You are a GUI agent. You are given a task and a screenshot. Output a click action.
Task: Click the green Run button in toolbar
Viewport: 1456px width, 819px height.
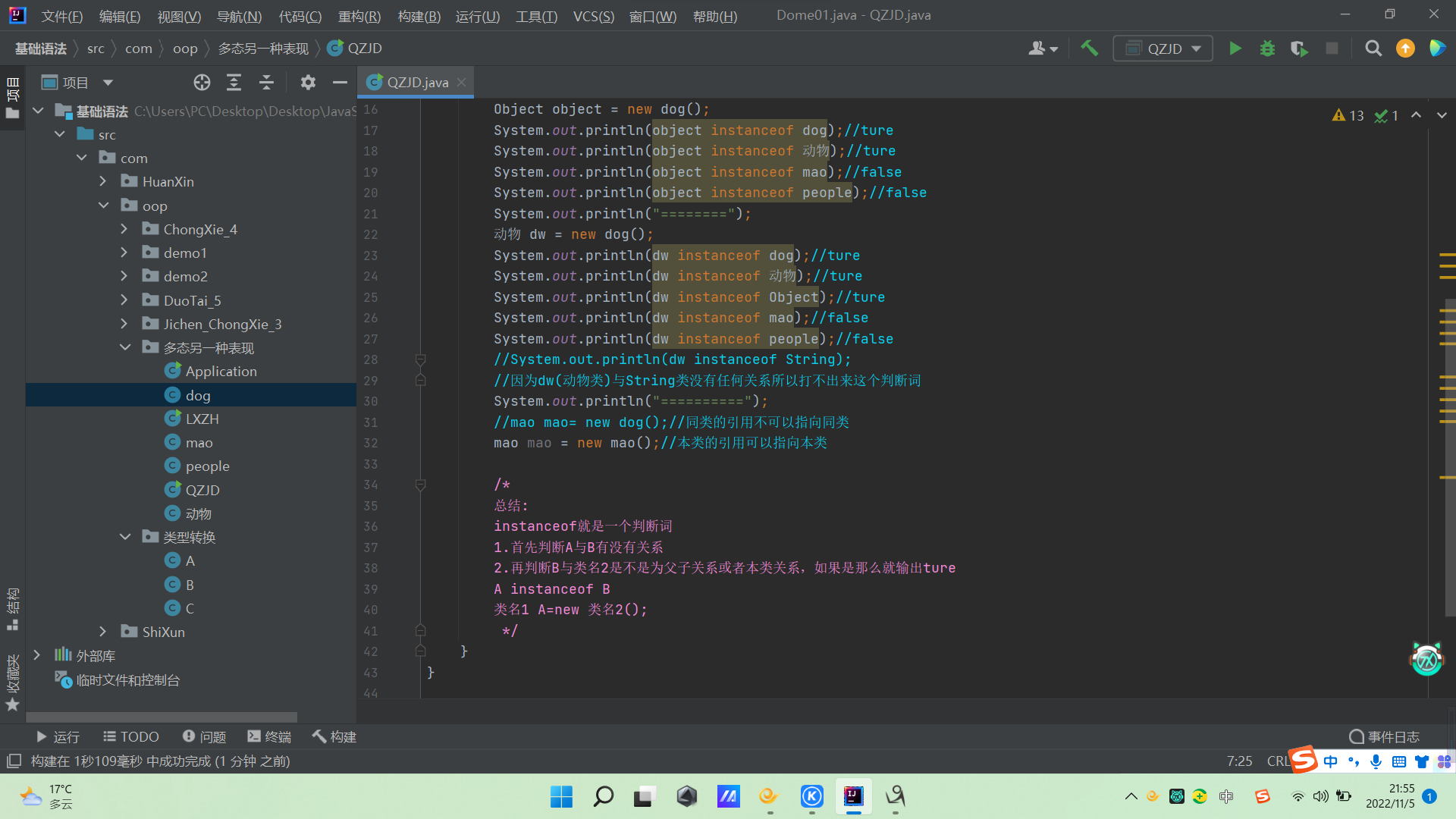1235,49
